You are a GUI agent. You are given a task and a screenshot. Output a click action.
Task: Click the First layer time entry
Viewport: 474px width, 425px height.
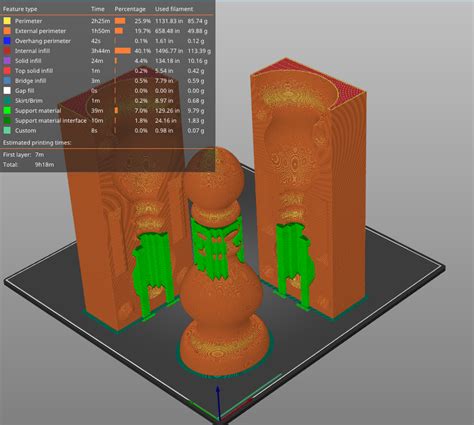tap(23, 155)
